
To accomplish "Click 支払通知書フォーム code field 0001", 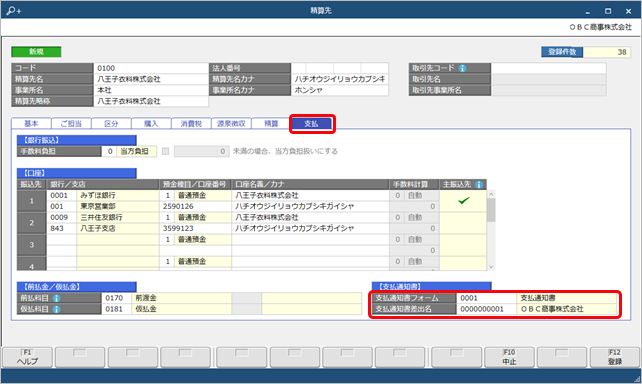I will click(x=486, y=298).
